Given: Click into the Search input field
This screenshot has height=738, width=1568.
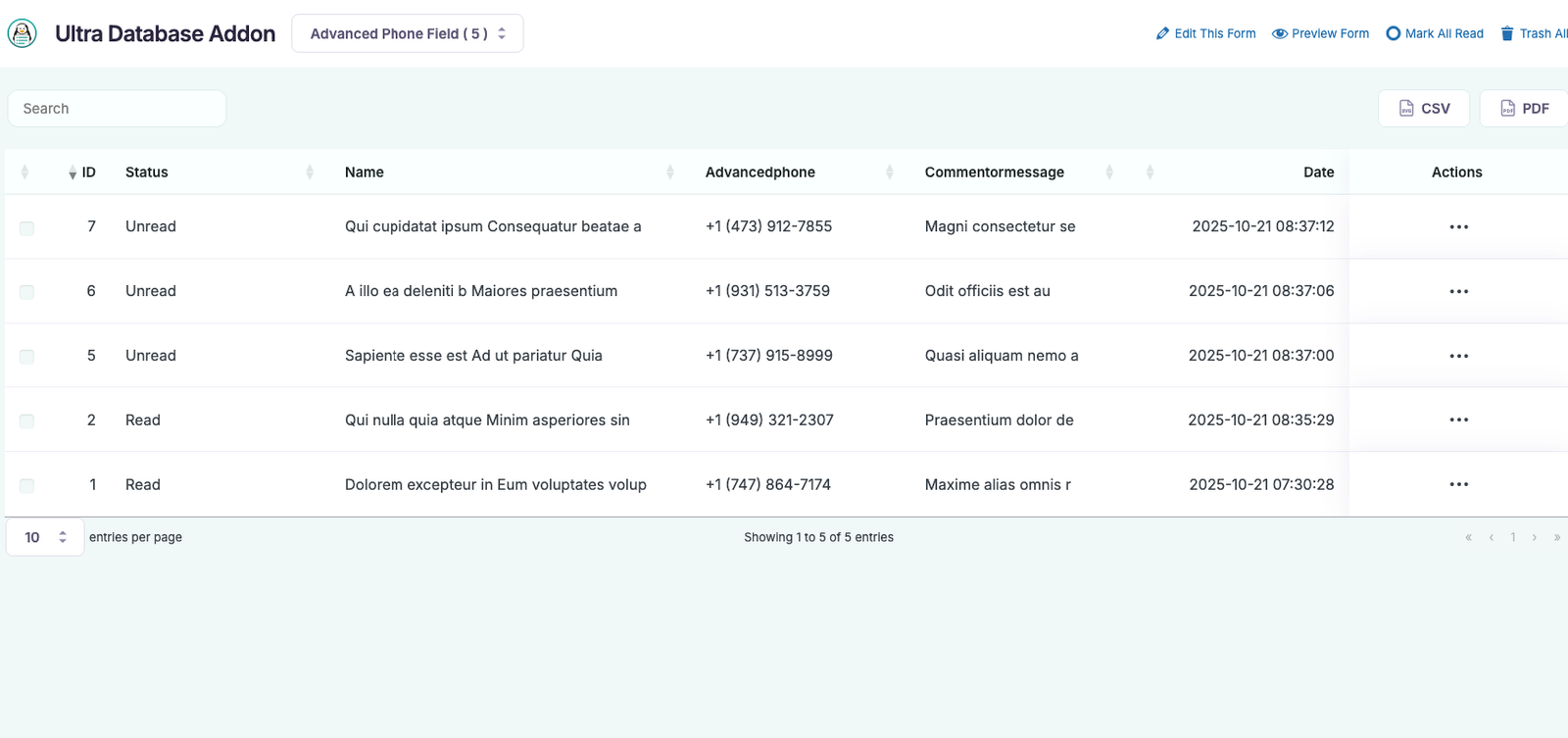Looking at the screenshot, I should pyautogui.click(x=117, y=109).
